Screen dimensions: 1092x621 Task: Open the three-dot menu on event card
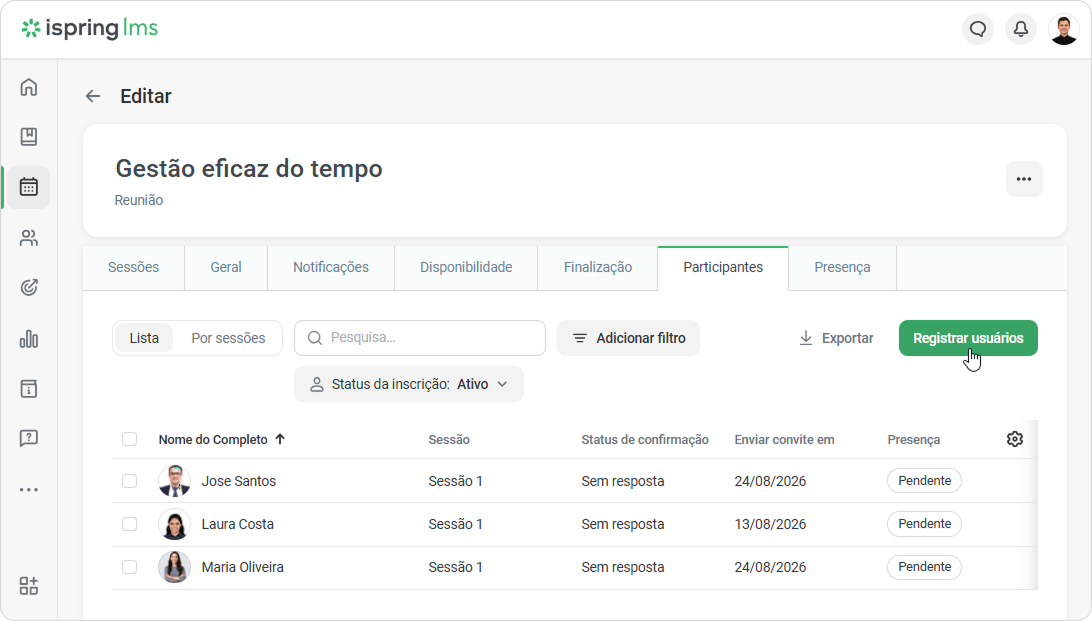[1024, 179]
